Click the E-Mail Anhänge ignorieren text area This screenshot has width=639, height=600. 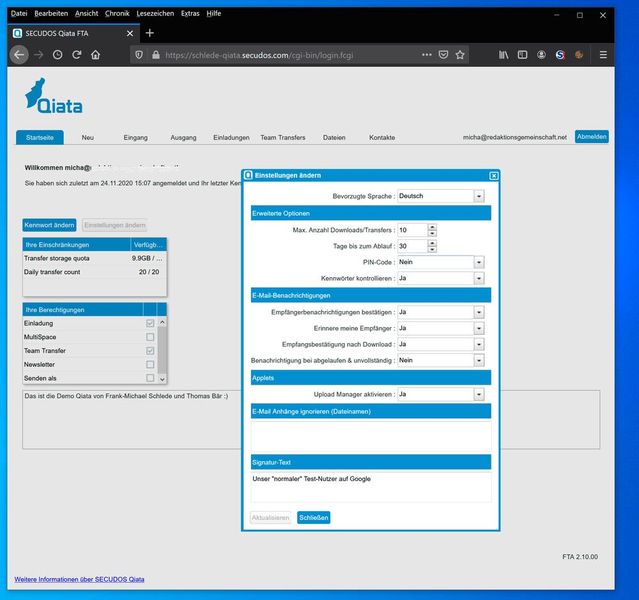(x=371, y=435)
